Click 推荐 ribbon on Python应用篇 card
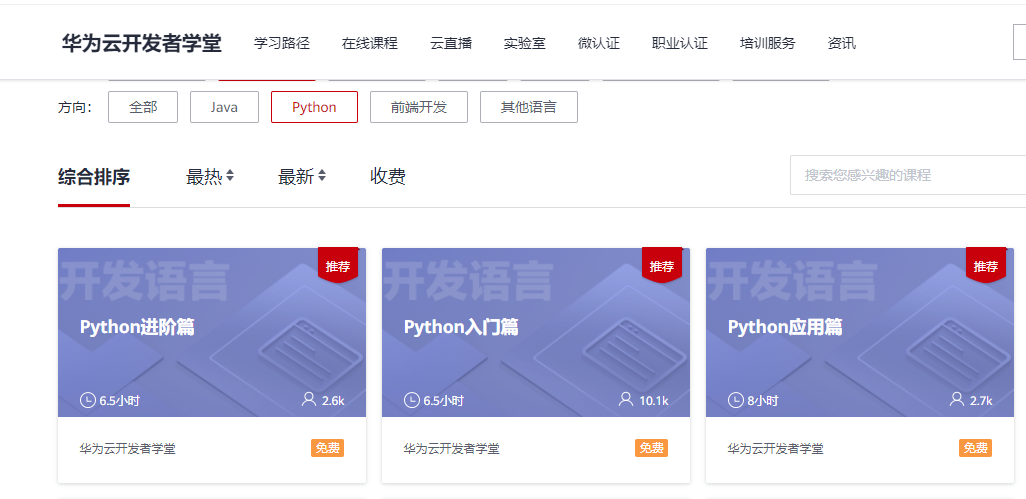1026x499 pixels. point(986,266)
